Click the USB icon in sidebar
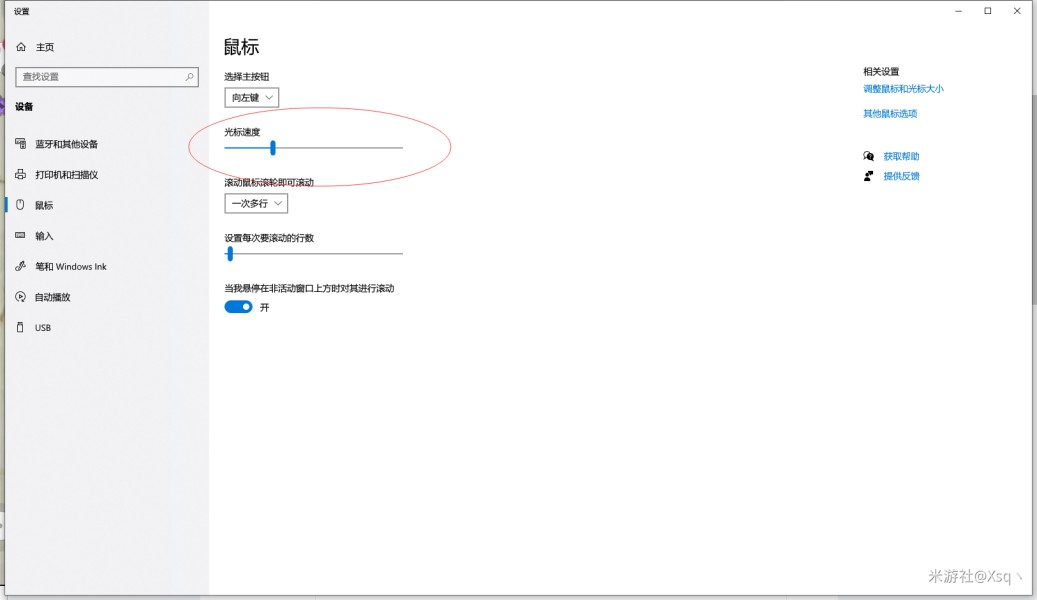This screenshot has width=1037, height=600. coord(21,327)
